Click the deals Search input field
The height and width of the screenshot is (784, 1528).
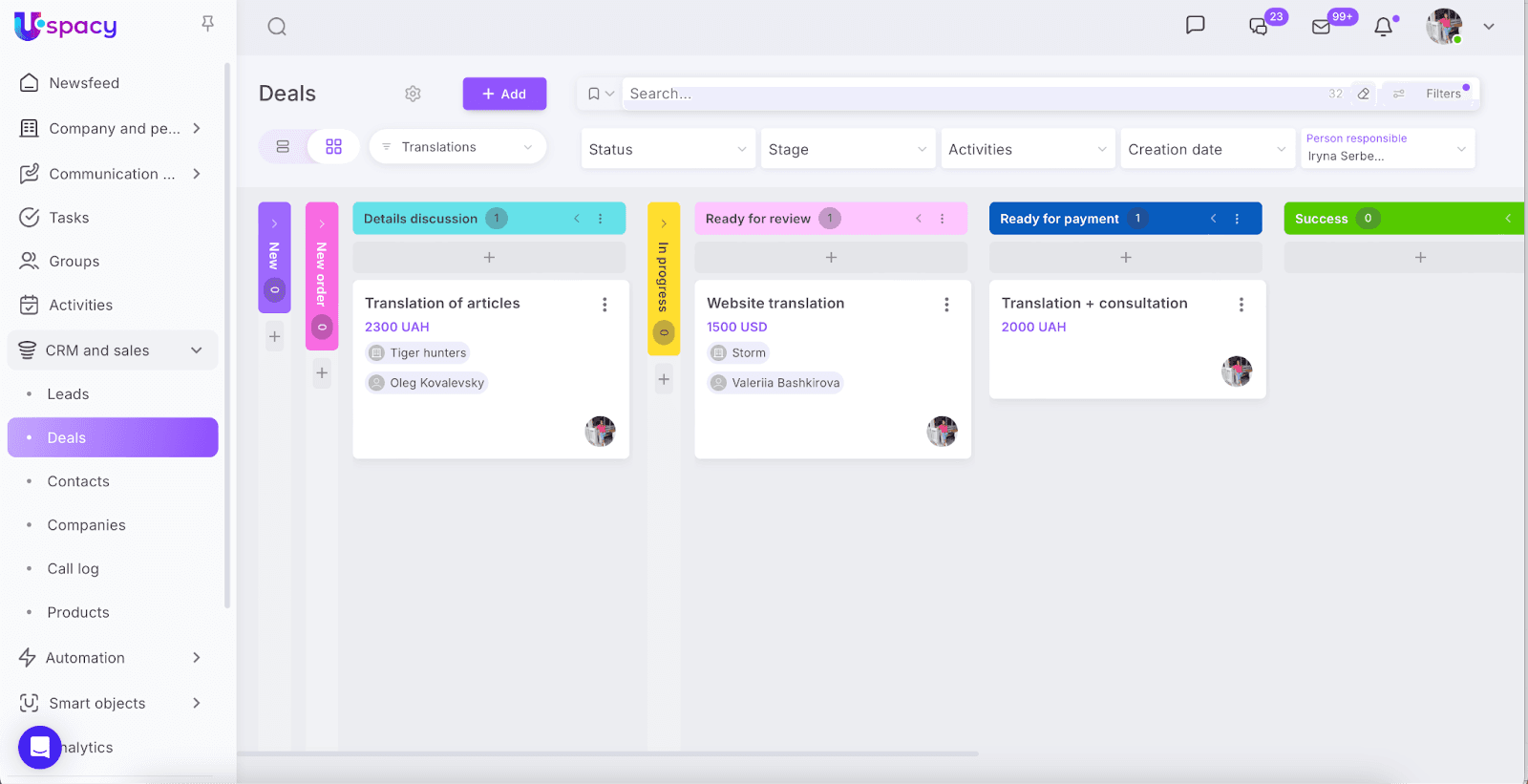(955, 94)
